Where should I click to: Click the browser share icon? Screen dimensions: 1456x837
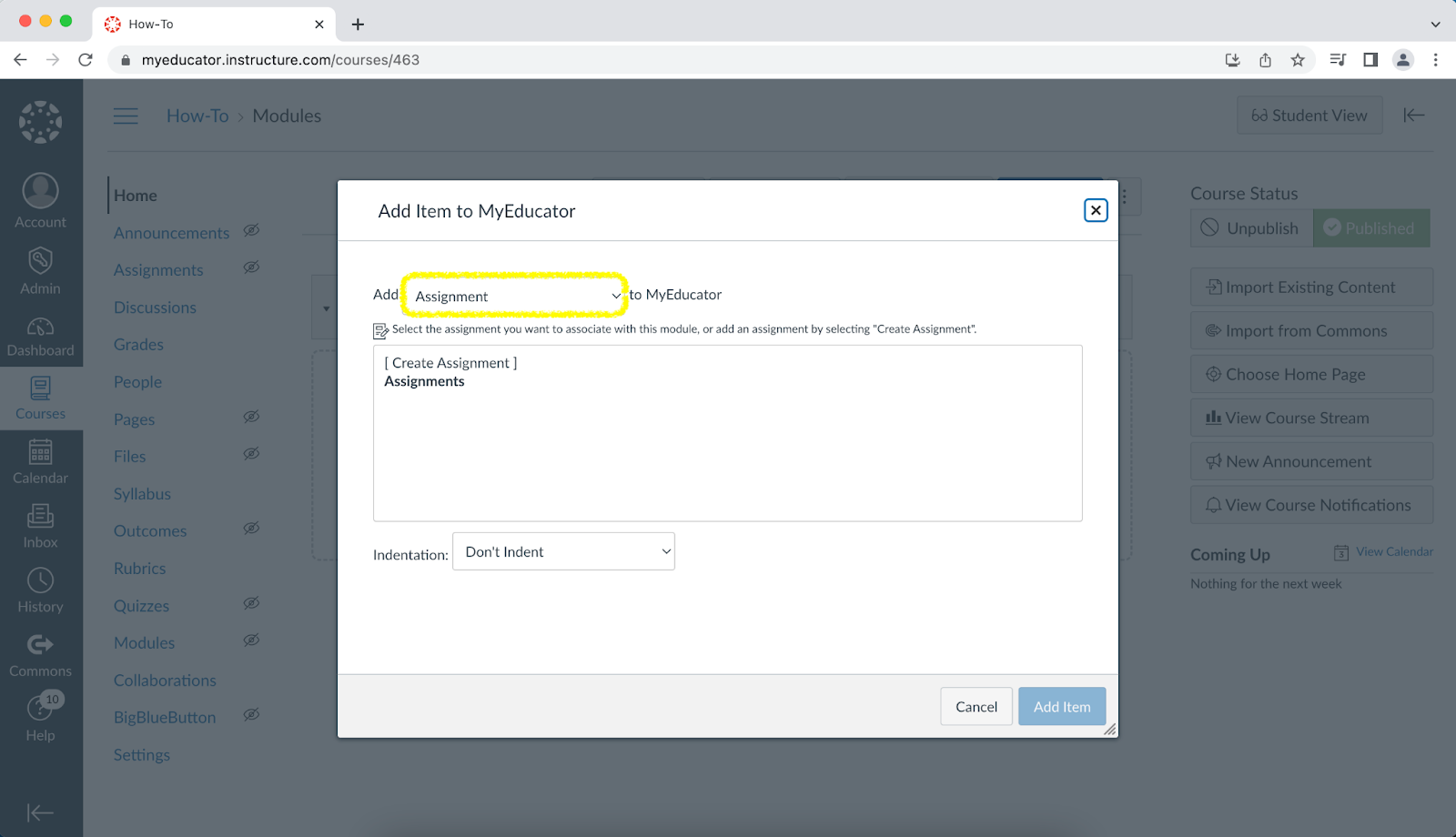(x=1265, y=60)
